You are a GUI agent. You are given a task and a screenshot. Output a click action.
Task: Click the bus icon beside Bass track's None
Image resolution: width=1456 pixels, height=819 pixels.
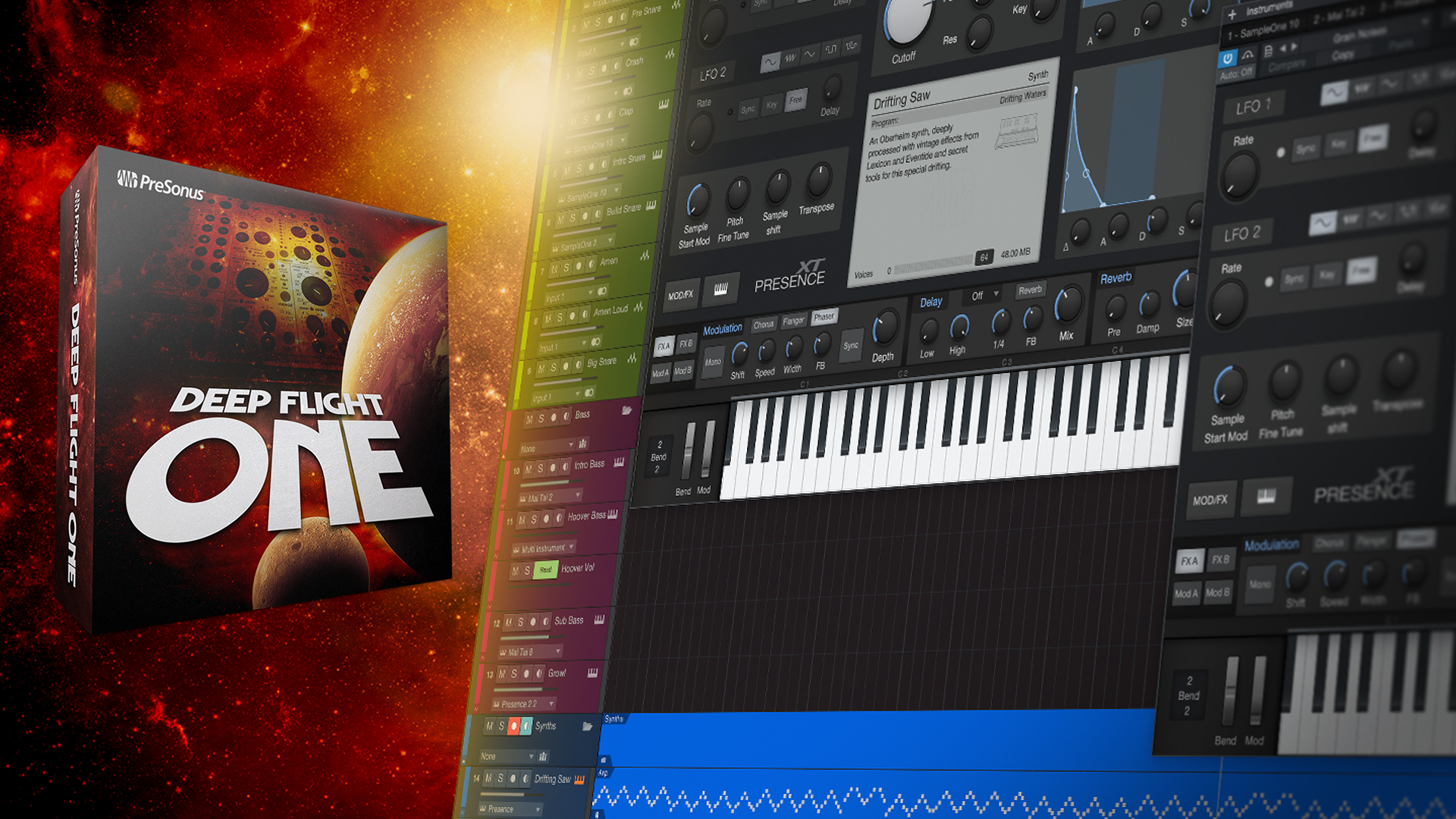pyautogui.click(x=582, y=443)
